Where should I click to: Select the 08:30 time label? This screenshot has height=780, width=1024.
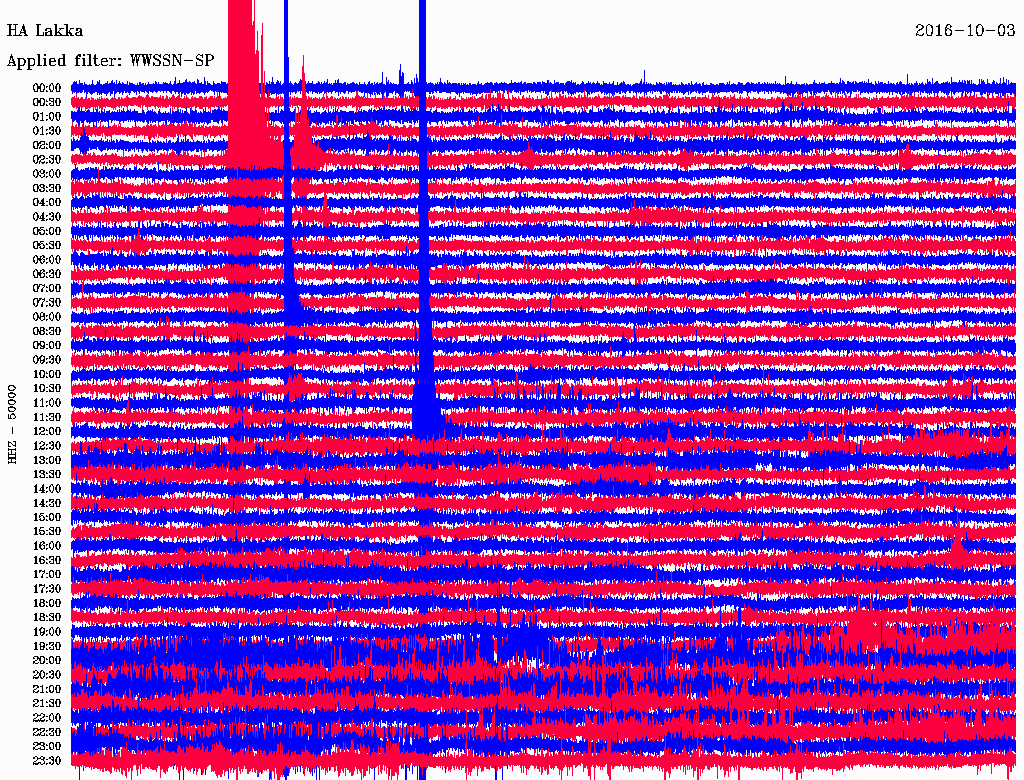click(x=47, y=331)
